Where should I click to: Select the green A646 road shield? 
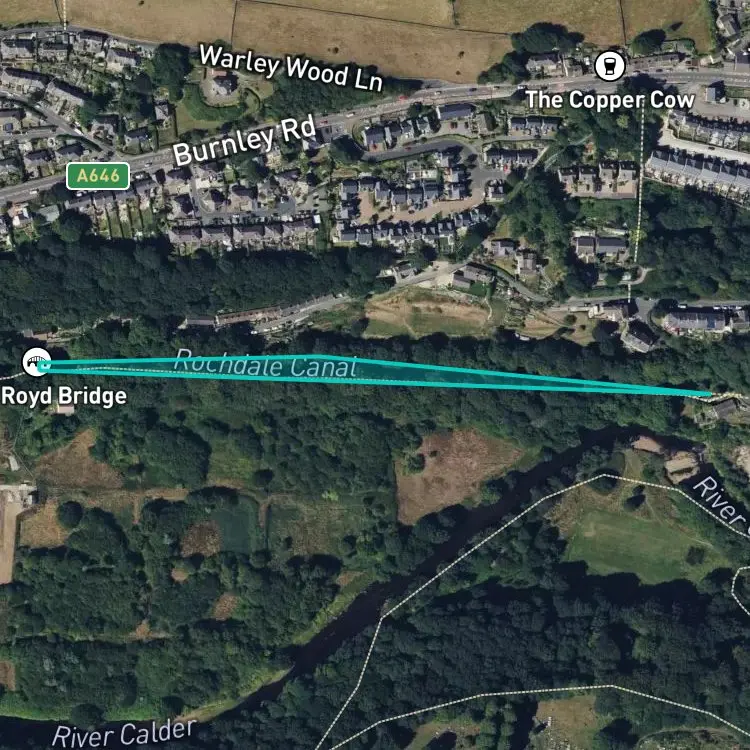(x=98, y=176)
